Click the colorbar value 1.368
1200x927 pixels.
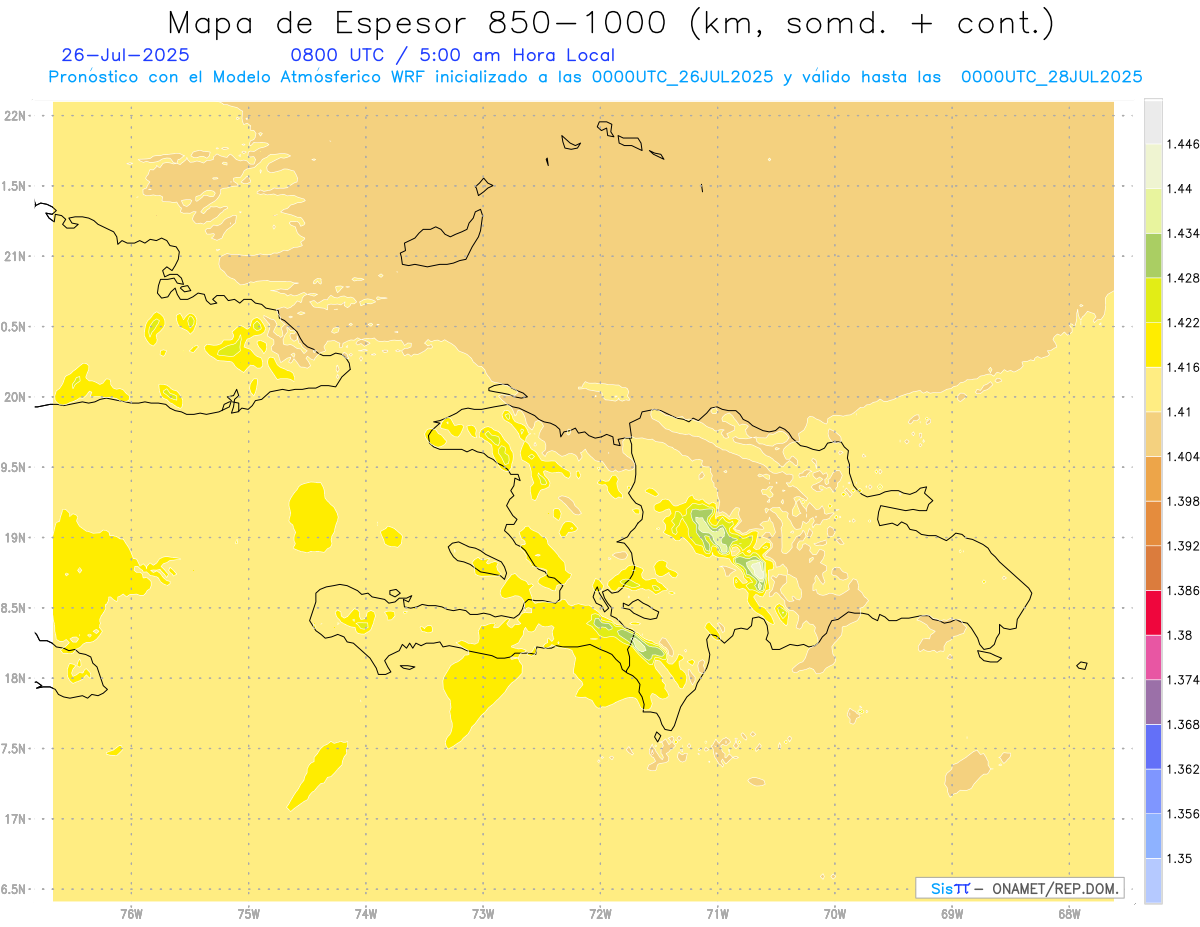(x=1183, y=725)
